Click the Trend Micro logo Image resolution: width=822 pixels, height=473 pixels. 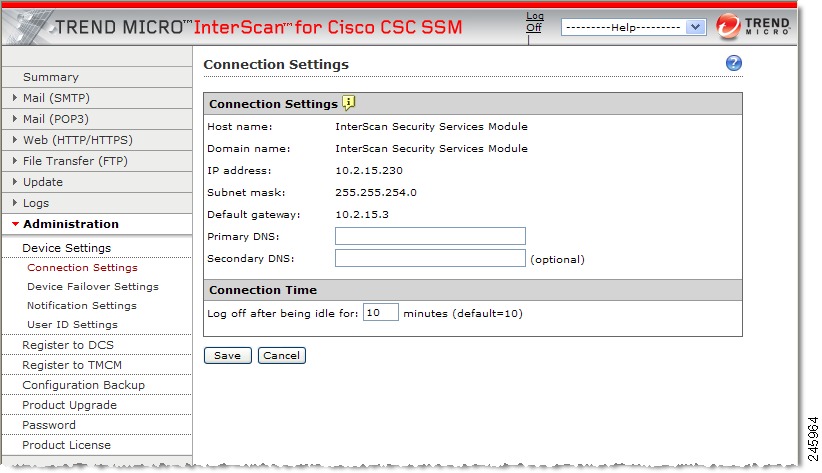coord(753,26)
